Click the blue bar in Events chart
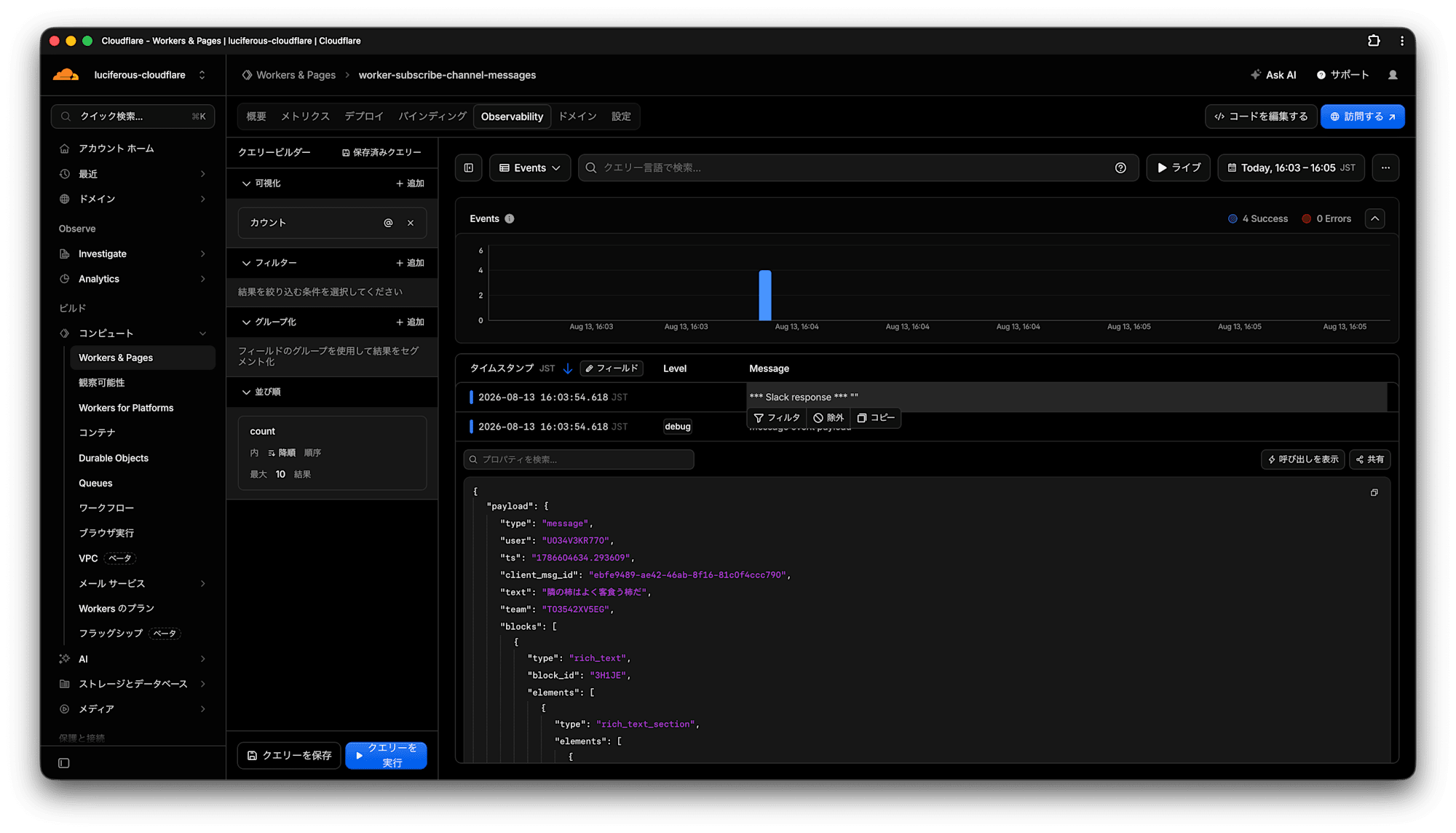Viewport: 1456px width, 833px height. point(765,296)
